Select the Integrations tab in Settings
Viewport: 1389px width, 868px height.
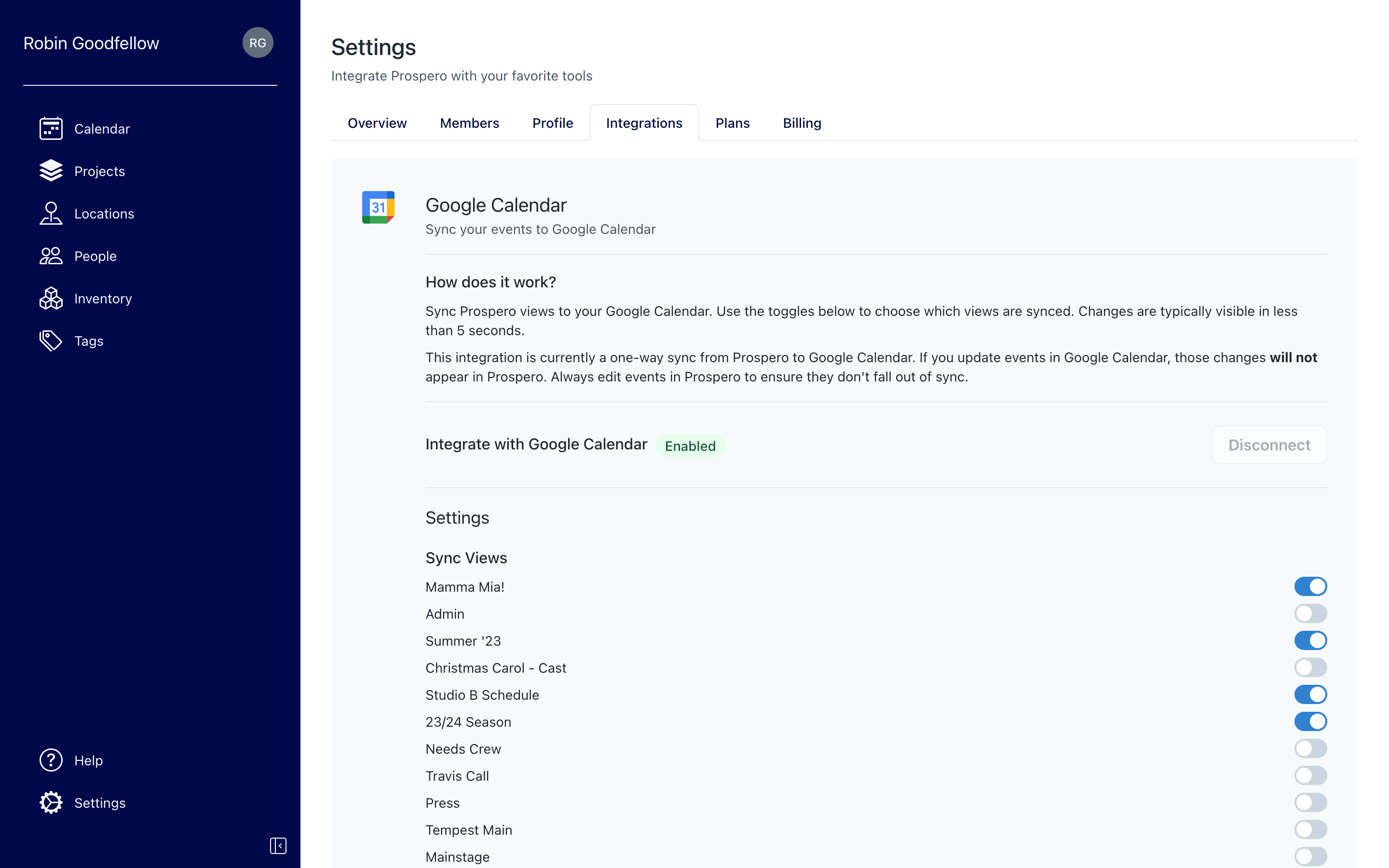click(x=644, y=123)
